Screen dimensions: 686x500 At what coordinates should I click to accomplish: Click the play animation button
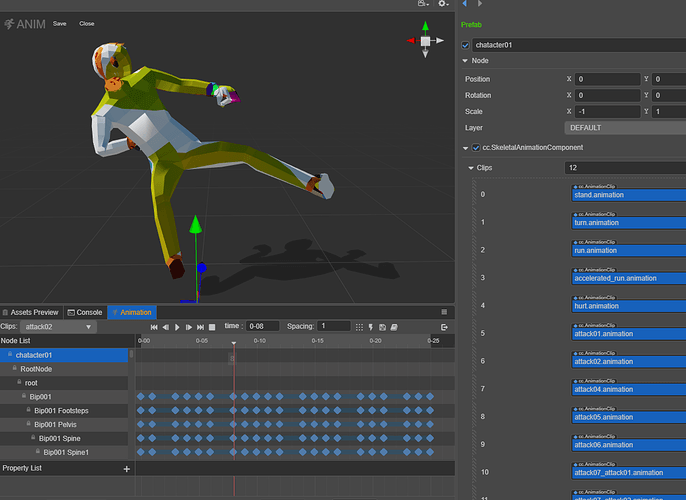(177, 327)
